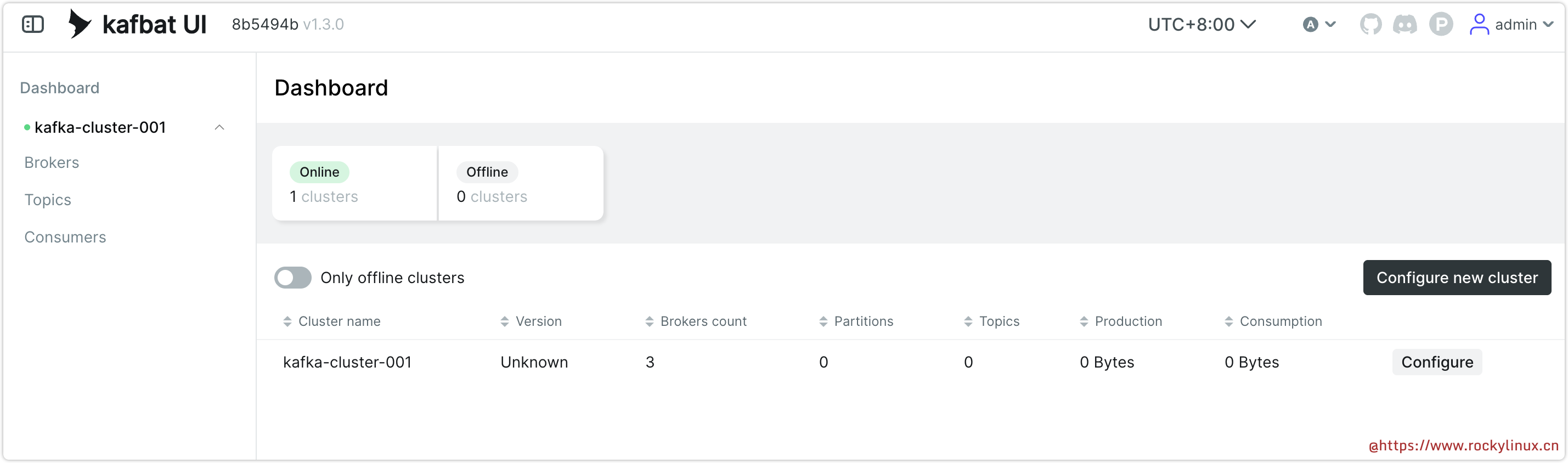The image size is (1568, 463).
Task: Open the GitHub repository icon
Action: 1370,24
